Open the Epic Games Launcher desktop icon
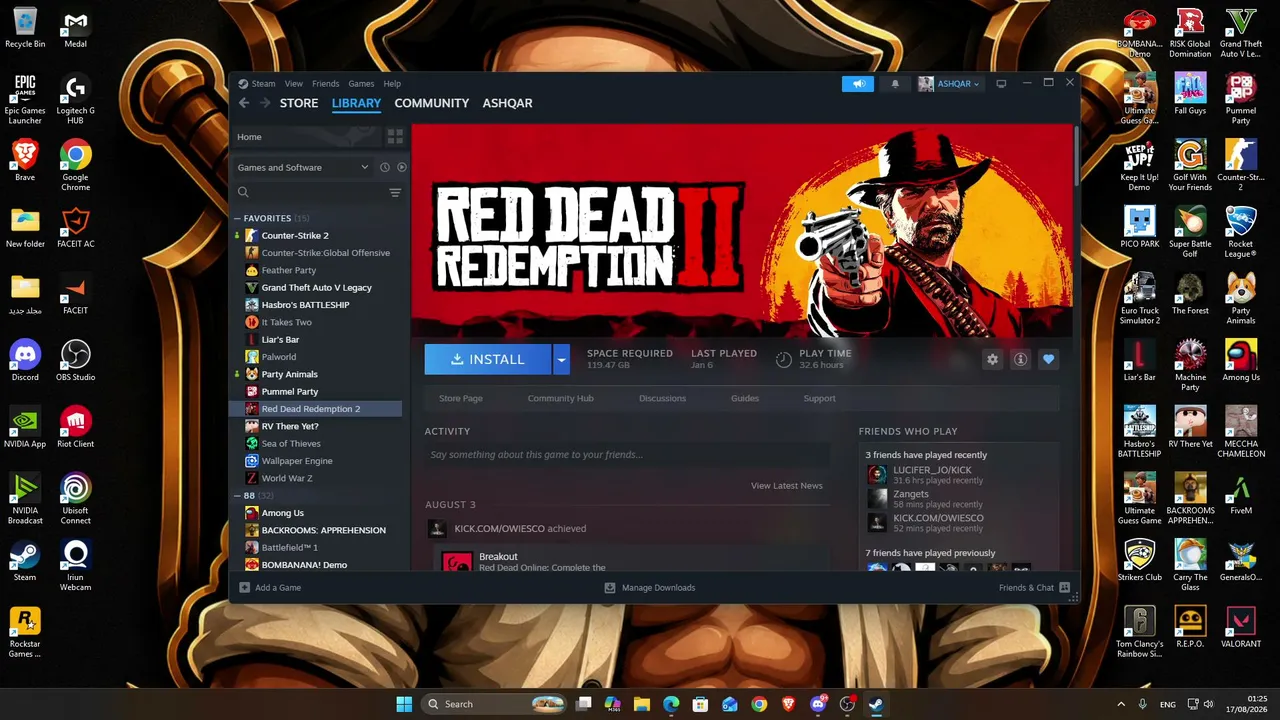The width and height of the screenshot is (1280, 720). click(25, 99)
